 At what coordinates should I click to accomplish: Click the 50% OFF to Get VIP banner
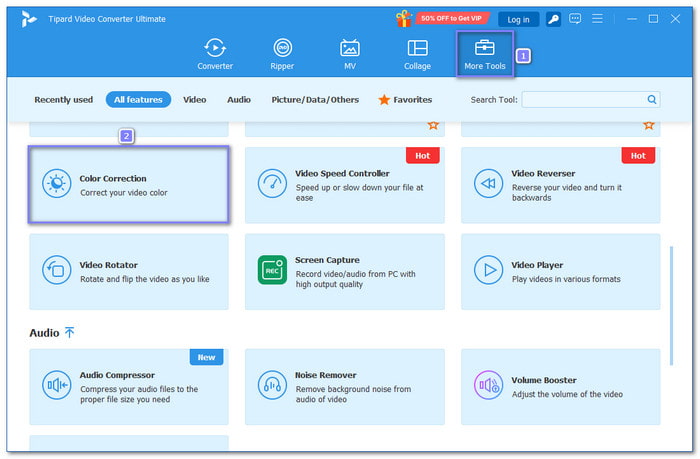451,18
